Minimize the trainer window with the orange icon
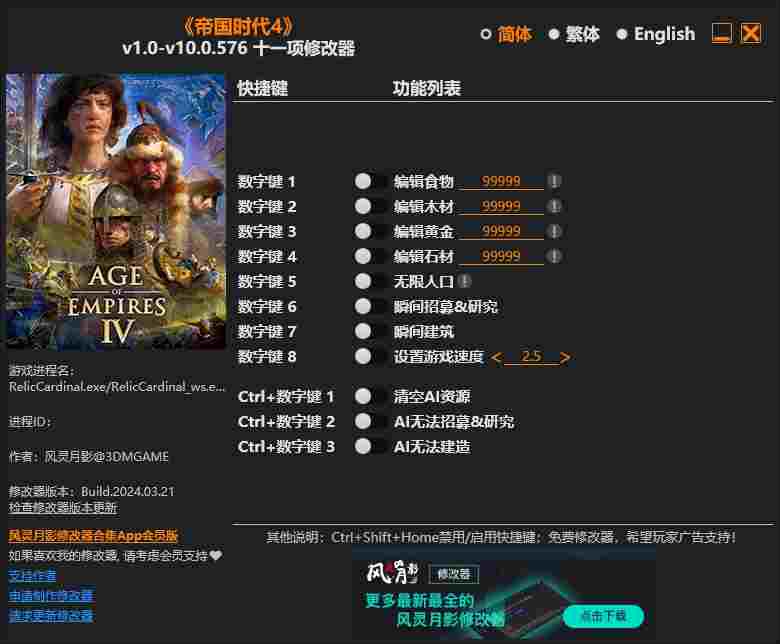The image size is (780, 644). point(721,34)
